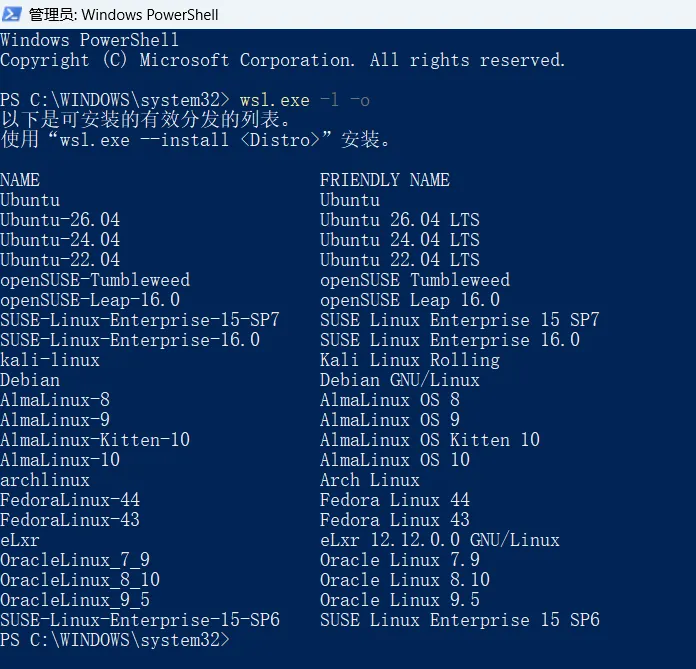The width and height of the screenshot is (696, 669).
Task: Click the NAME column header text
Action: (x=20, y=180)
